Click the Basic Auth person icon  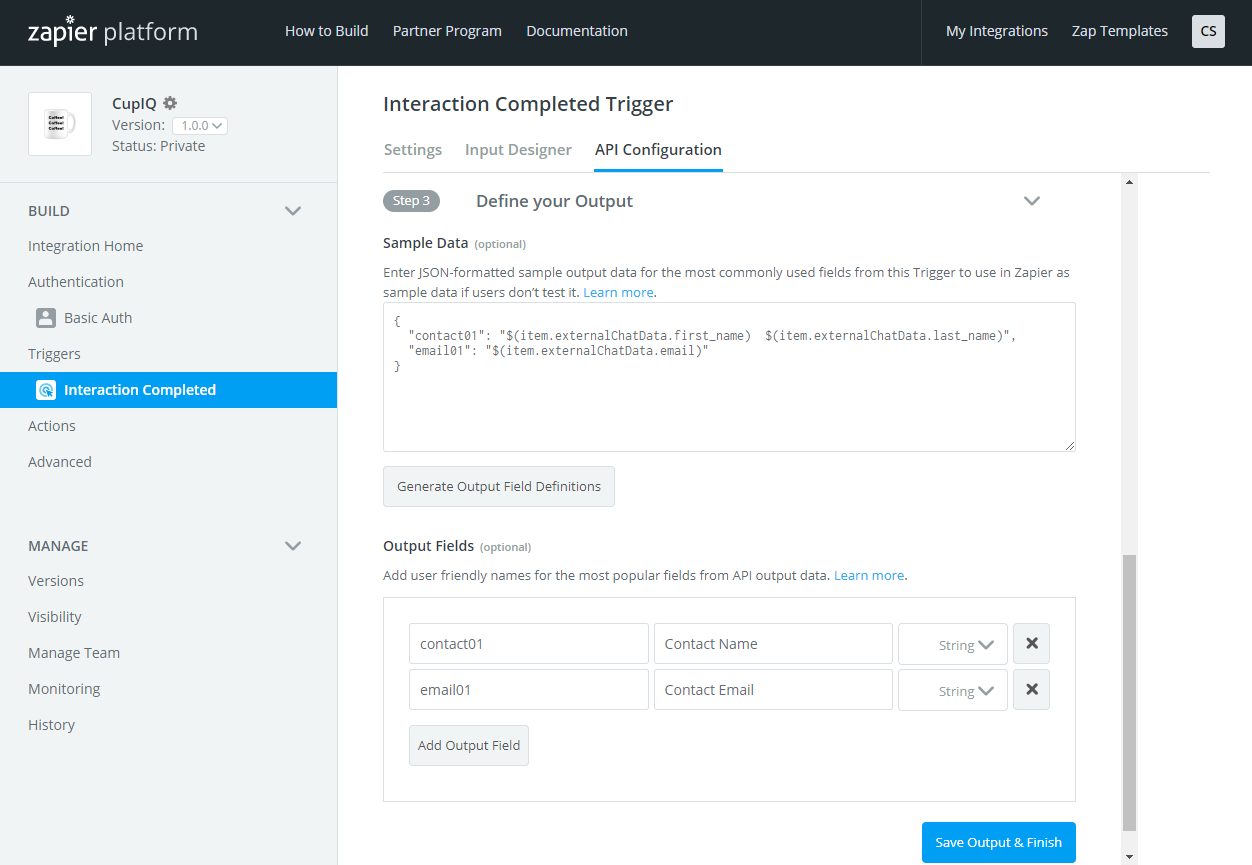(x=45, y=318)
